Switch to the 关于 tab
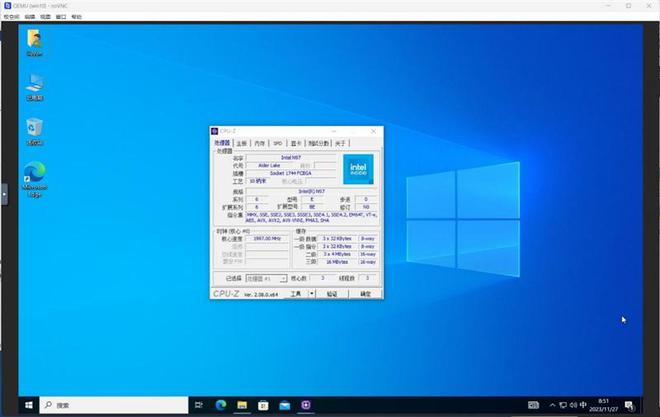 click(341, 143)
